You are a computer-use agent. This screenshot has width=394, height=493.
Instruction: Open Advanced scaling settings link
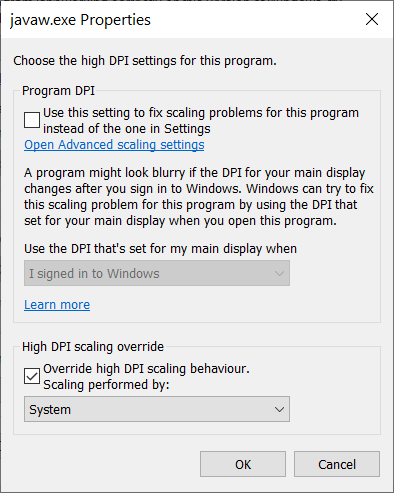(114, 145)
